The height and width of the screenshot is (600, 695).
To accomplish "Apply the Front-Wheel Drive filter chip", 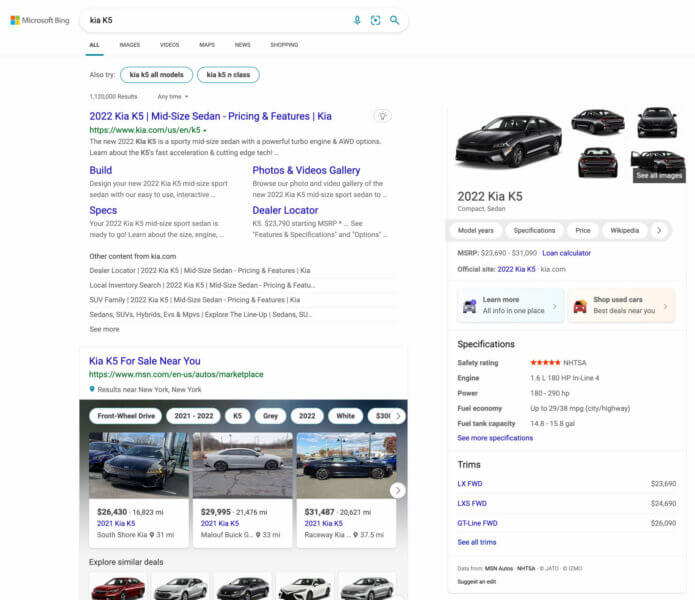I will (126, 416).
